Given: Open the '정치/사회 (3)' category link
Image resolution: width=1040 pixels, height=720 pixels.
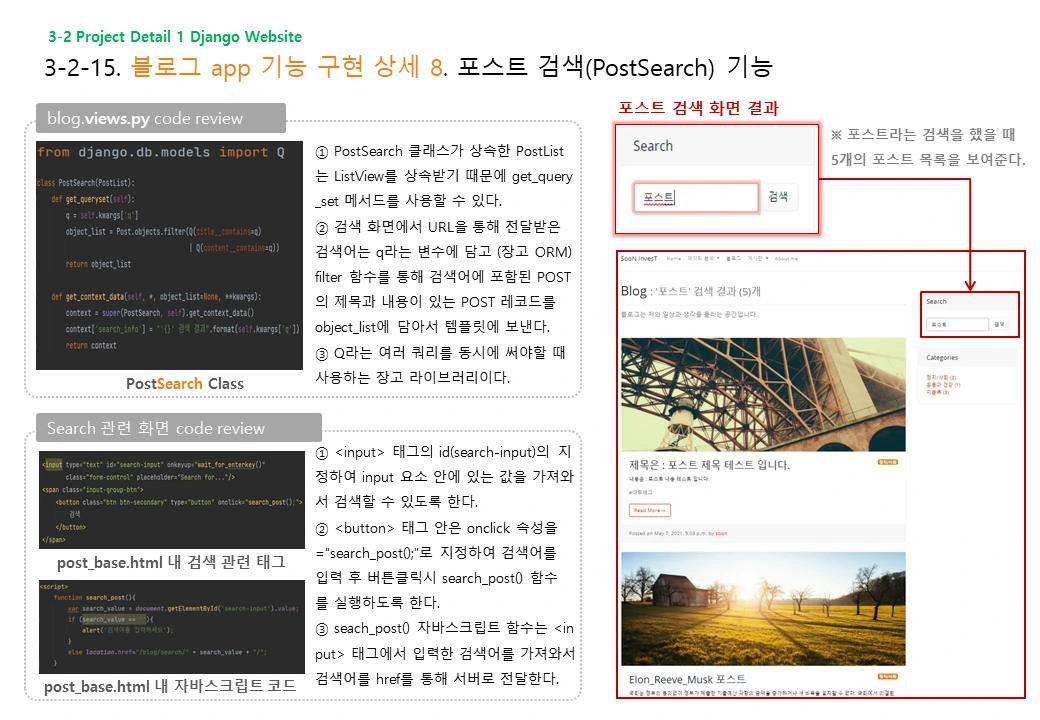Looking at the screenshot, I should [x=941, y=377].
